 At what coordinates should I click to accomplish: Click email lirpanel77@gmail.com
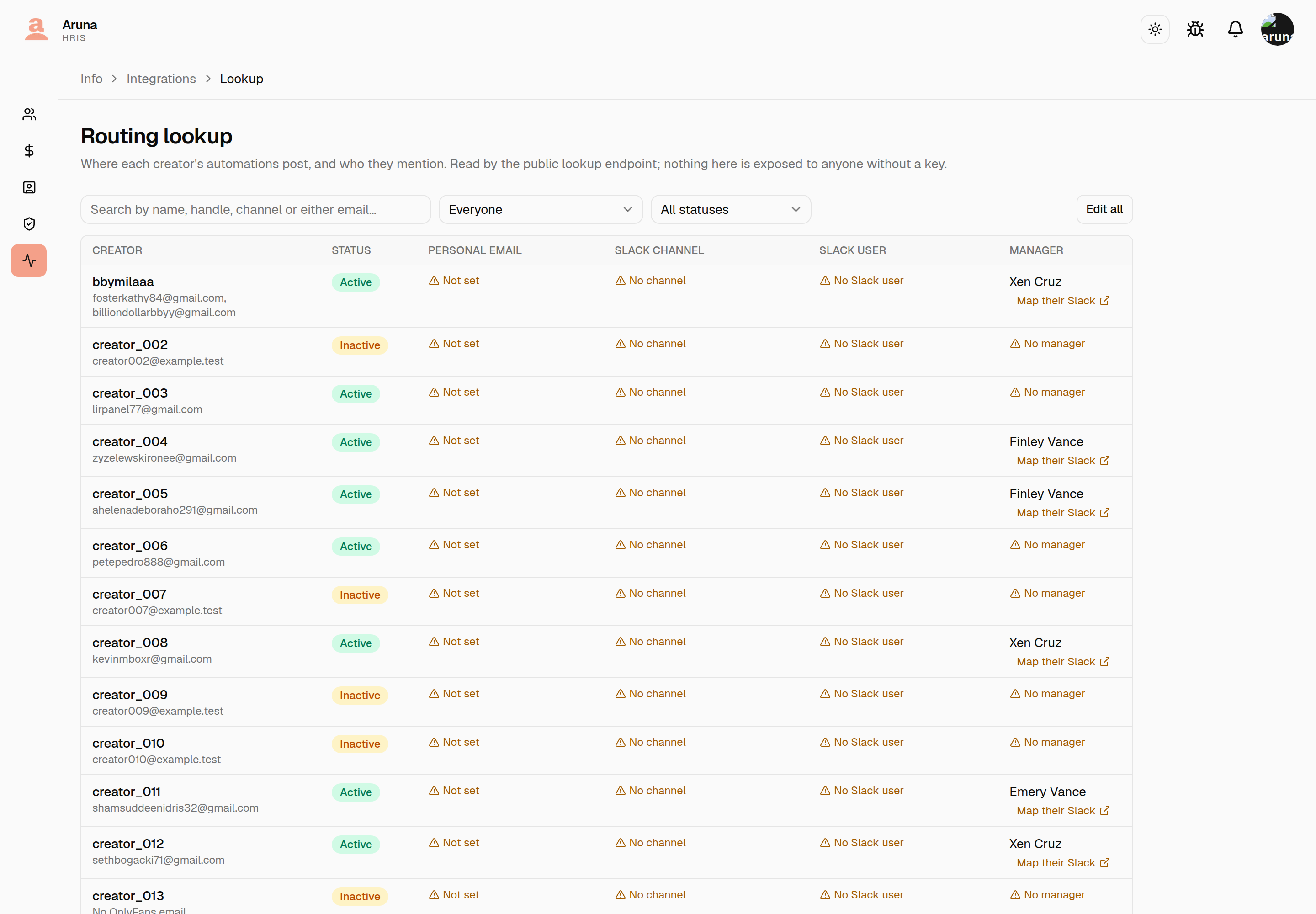pyautogui.click(x=147, y=410)
